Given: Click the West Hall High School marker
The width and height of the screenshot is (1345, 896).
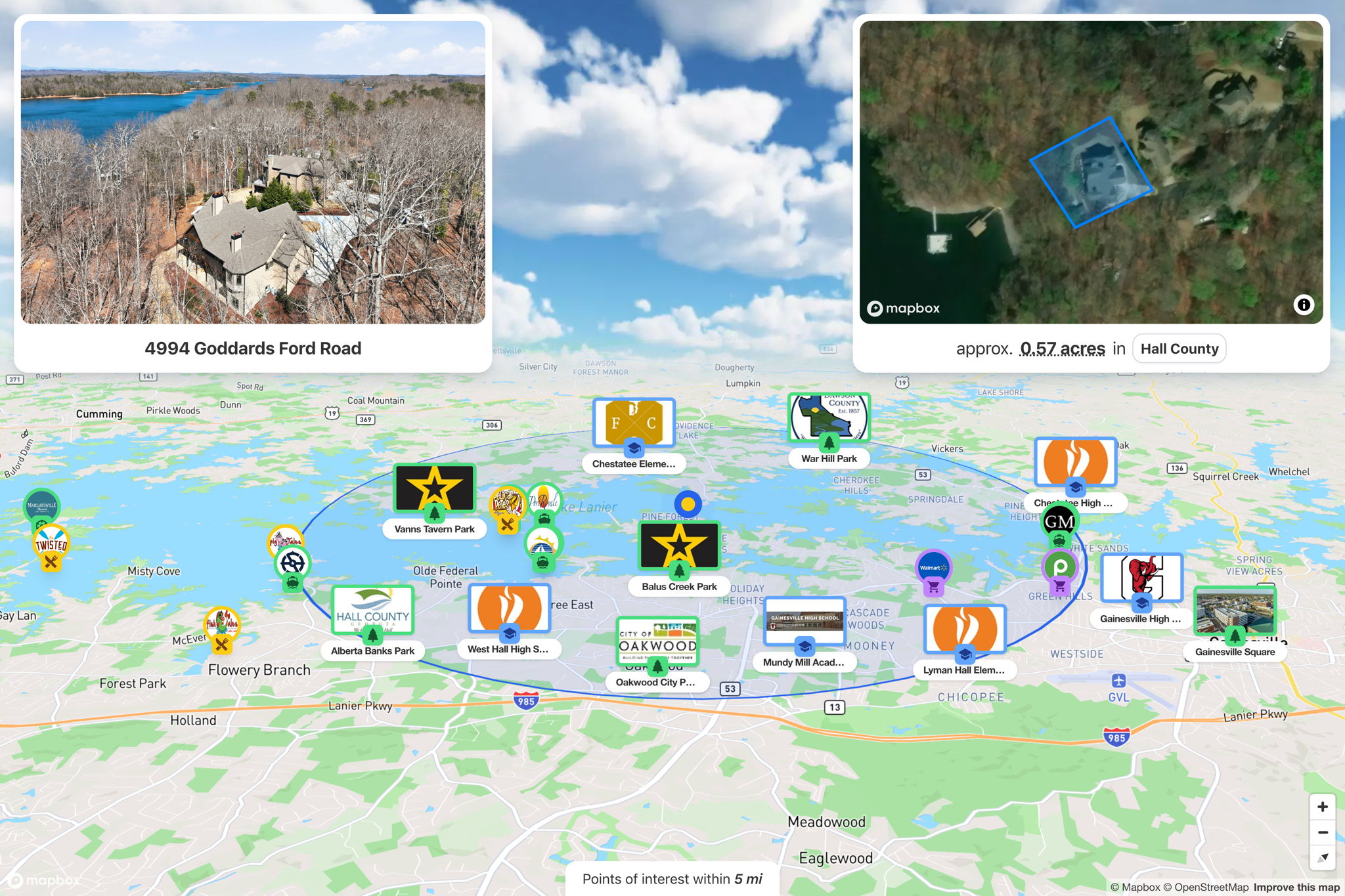Looking at the screenshot, I should click(509, 608).
